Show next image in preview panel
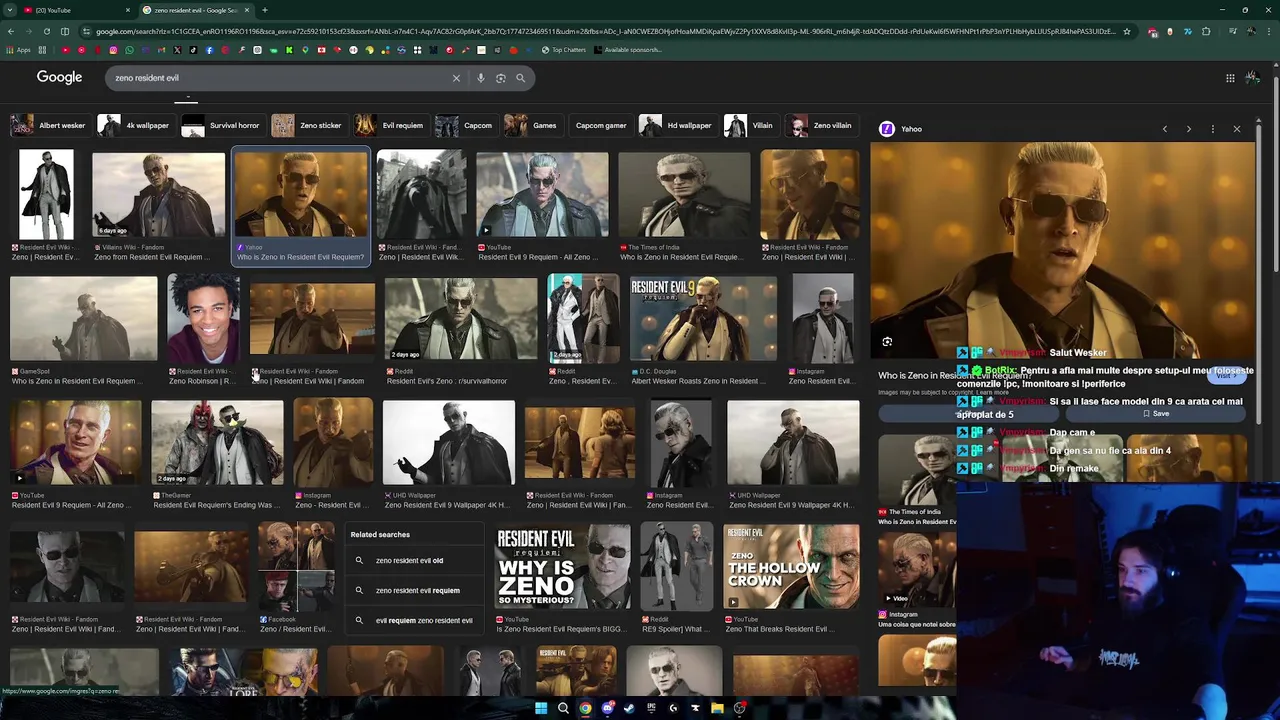The height and width of the screenshot is (720, 1280). click(x=1188, y=129)
